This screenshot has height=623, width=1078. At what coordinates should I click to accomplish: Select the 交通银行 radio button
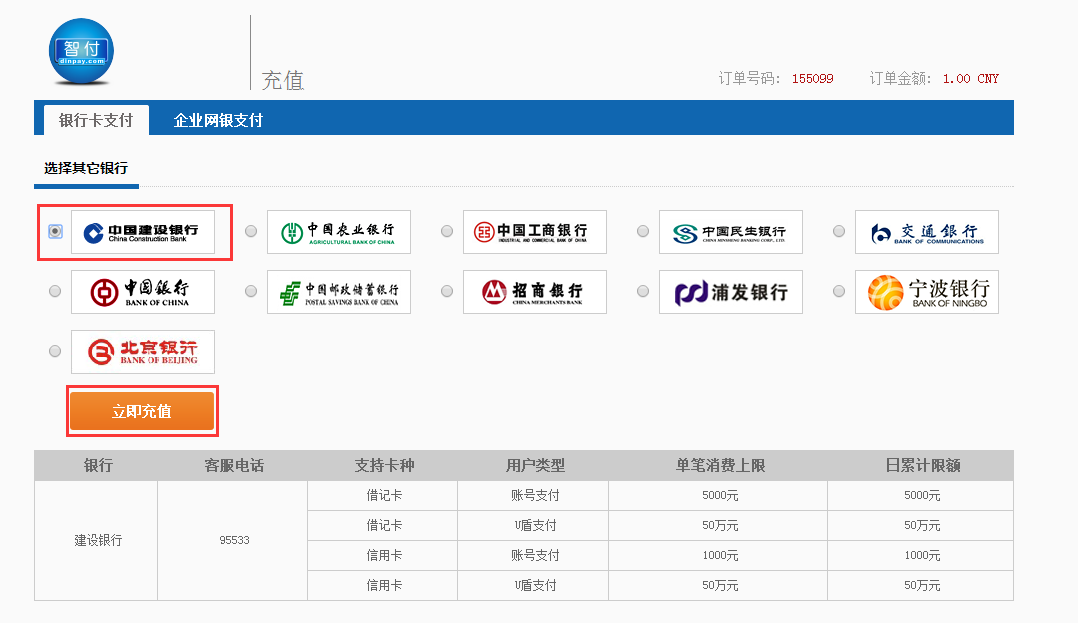pyautogui.click(x=839, y=232)
